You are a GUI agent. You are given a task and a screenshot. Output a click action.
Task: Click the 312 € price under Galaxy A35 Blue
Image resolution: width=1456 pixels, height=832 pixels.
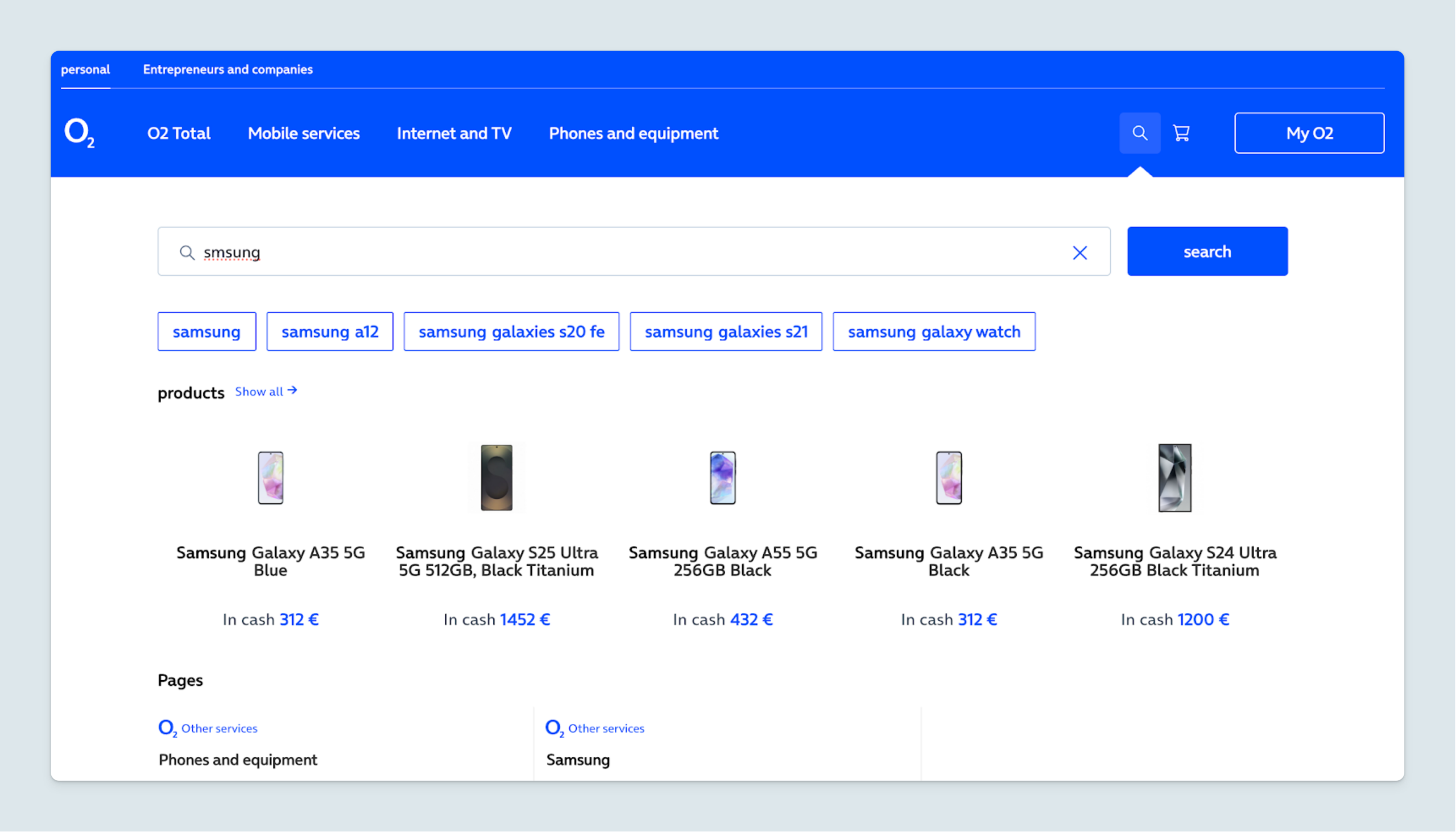click(x=299, y=619)
